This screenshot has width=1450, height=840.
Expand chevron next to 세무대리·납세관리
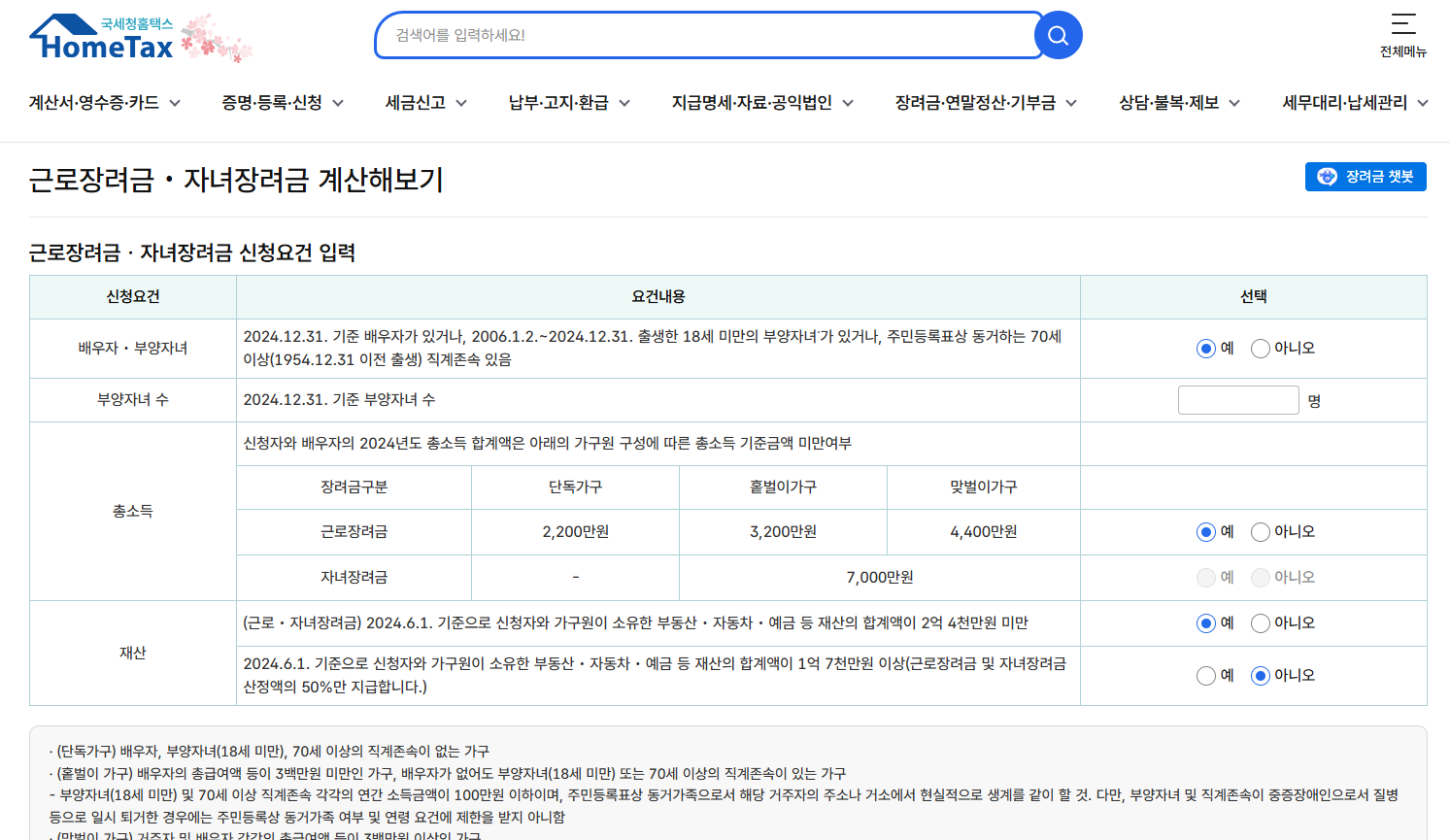point(1423,103)
